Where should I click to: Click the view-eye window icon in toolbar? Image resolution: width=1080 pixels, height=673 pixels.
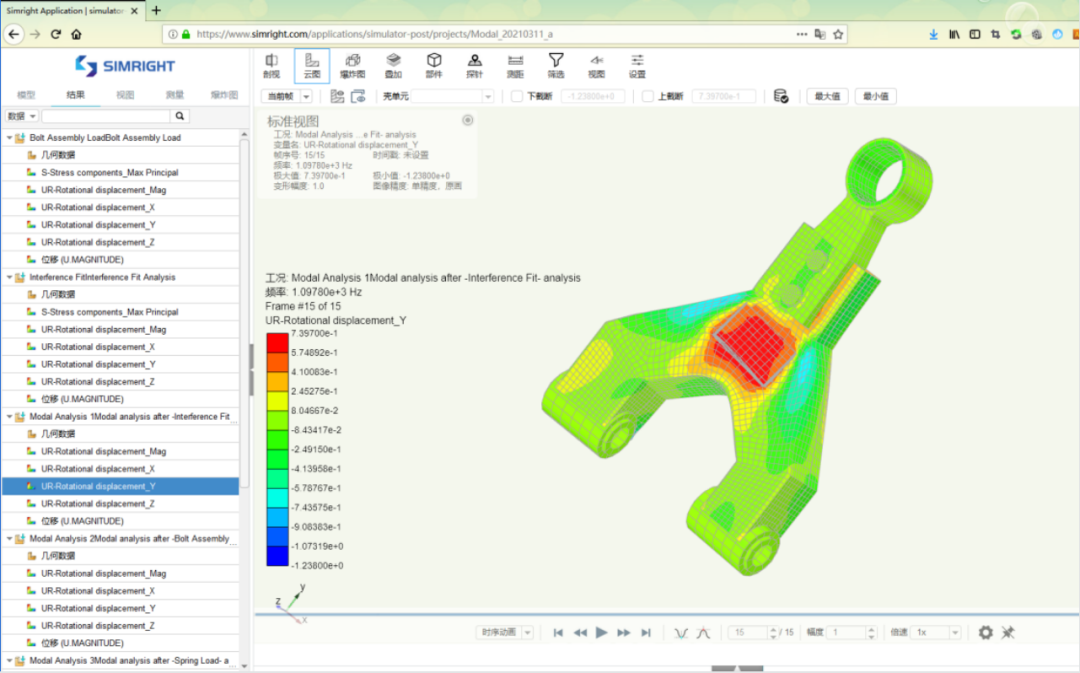pos(358,96)
